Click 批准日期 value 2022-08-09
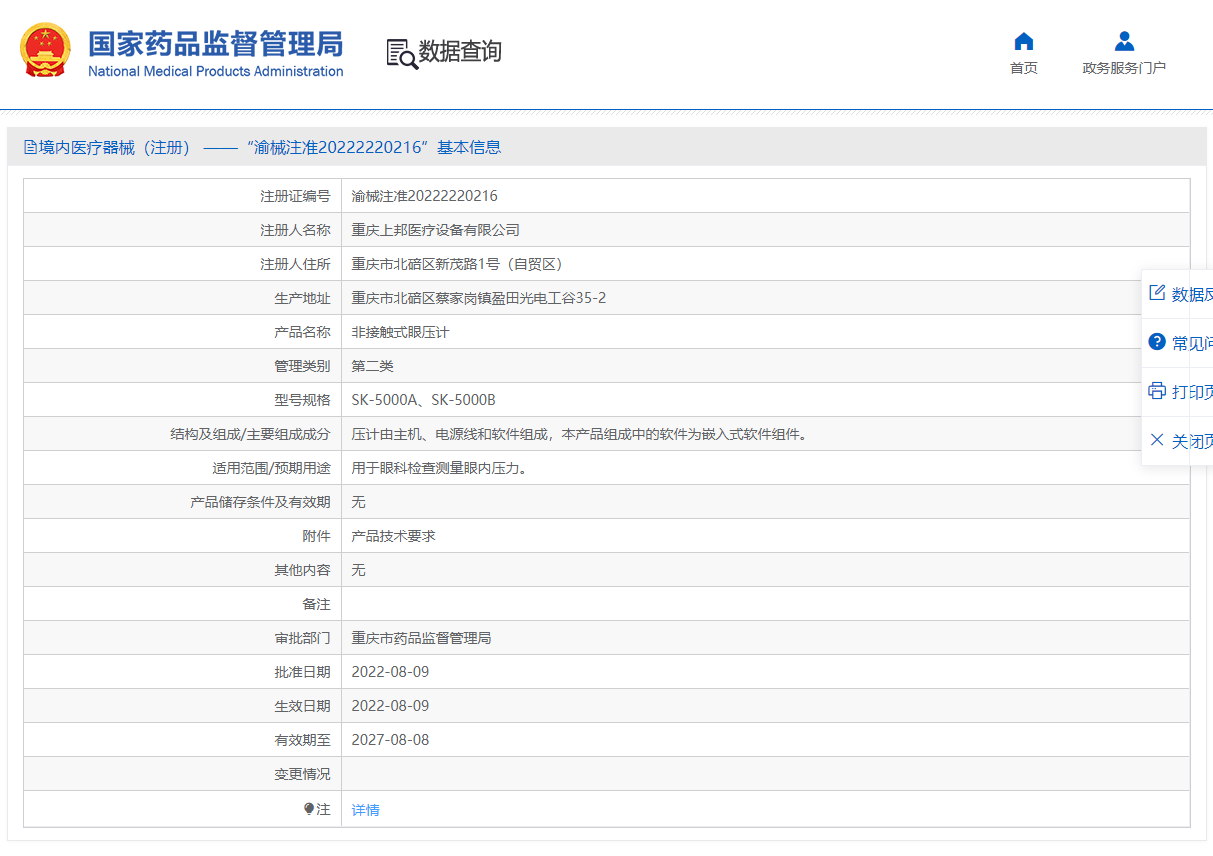This screenshot has height=856, width=1213. 391,672
